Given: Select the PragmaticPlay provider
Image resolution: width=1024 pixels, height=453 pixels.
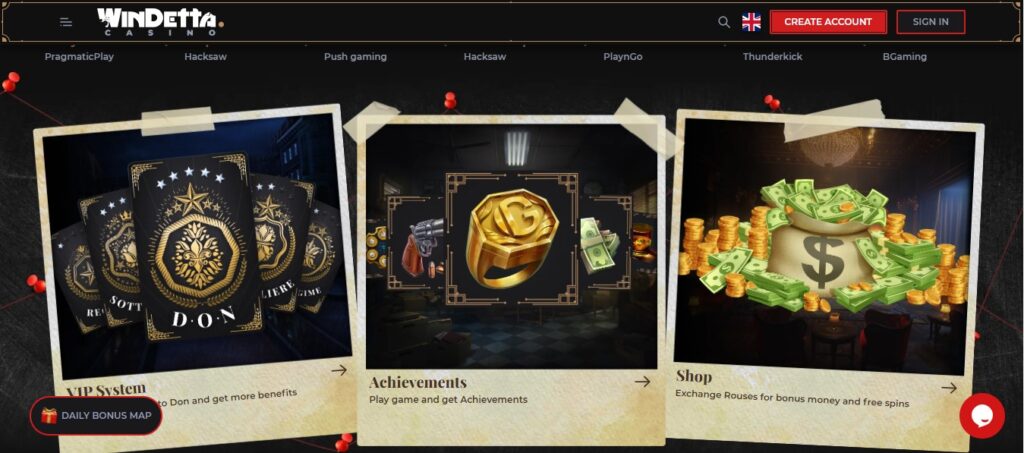Looking at the screenshot, I should coord(79,57).
